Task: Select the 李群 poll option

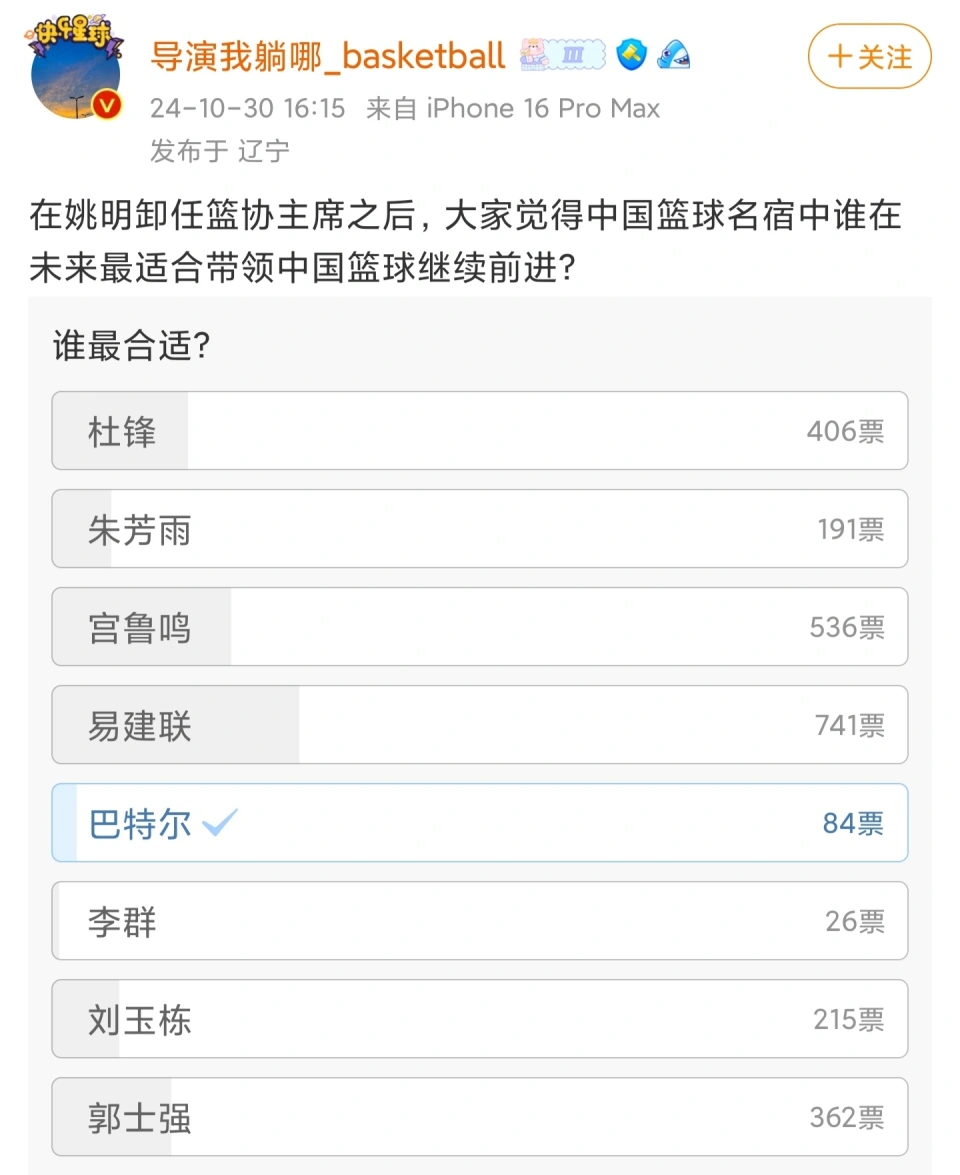Action: (480, 921)
